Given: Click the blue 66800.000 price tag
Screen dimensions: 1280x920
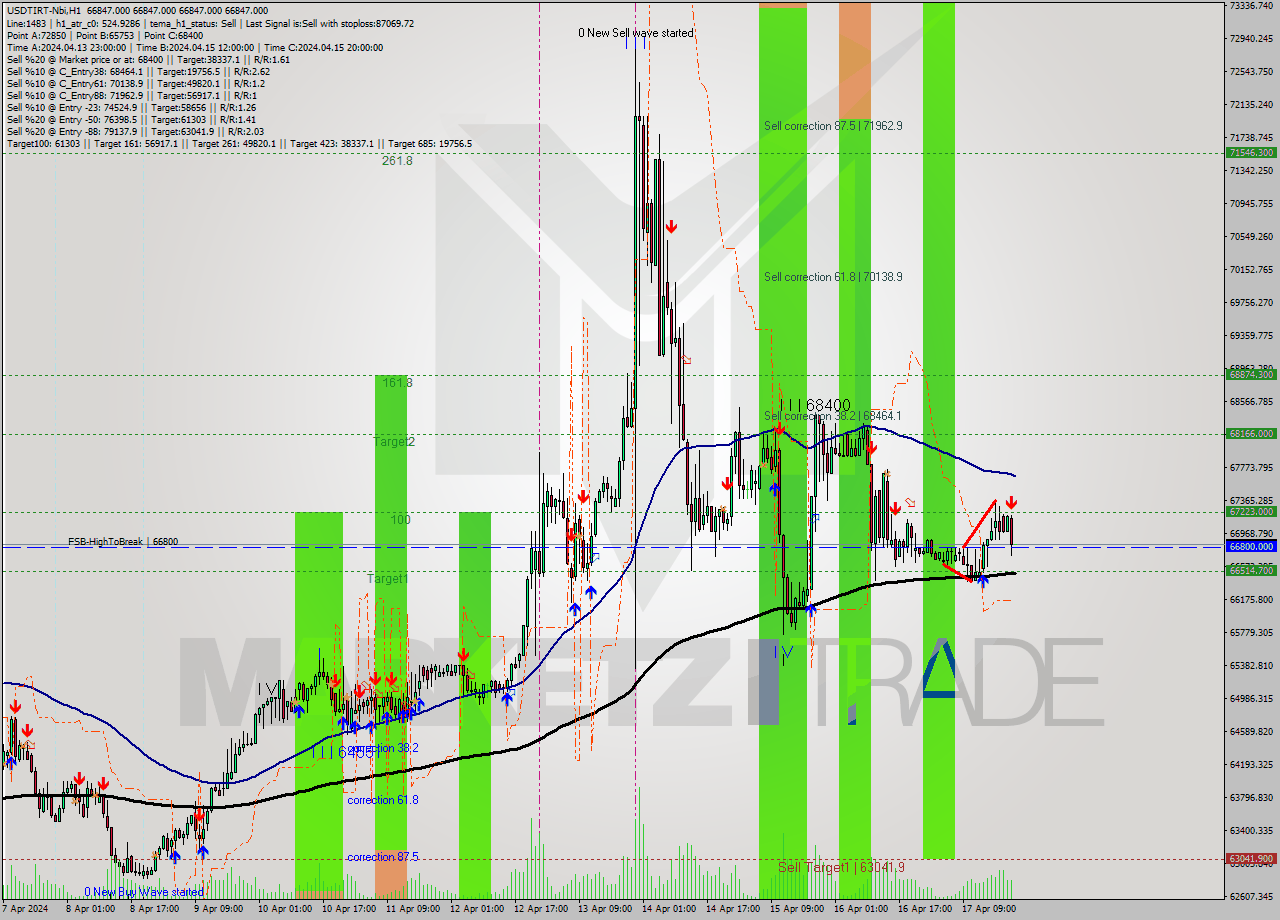Looking at the screenshot, I should click(1250, 546).
